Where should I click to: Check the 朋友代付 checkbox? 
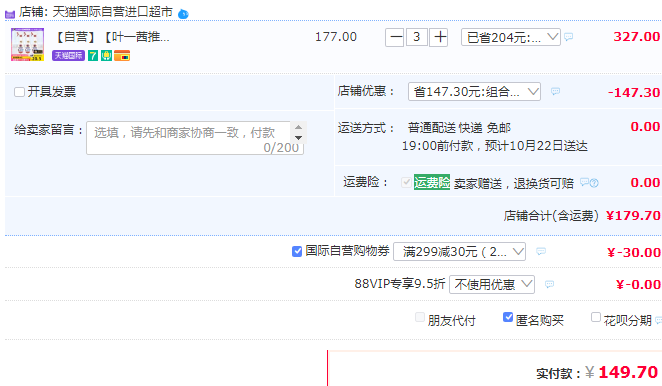click(420, 317)
